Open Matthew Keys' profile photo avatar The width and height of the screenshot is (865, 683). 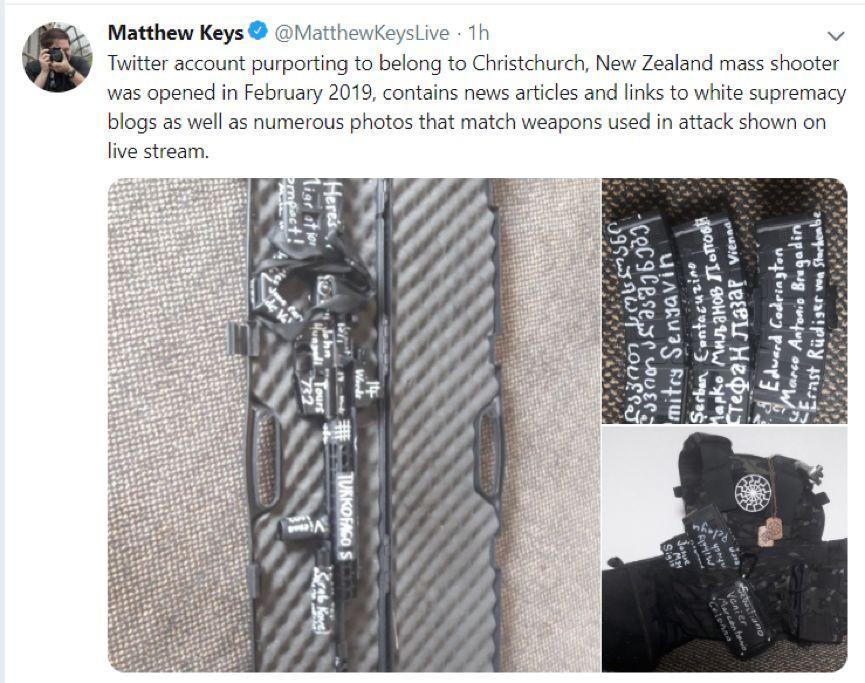[x=57, y=57]
